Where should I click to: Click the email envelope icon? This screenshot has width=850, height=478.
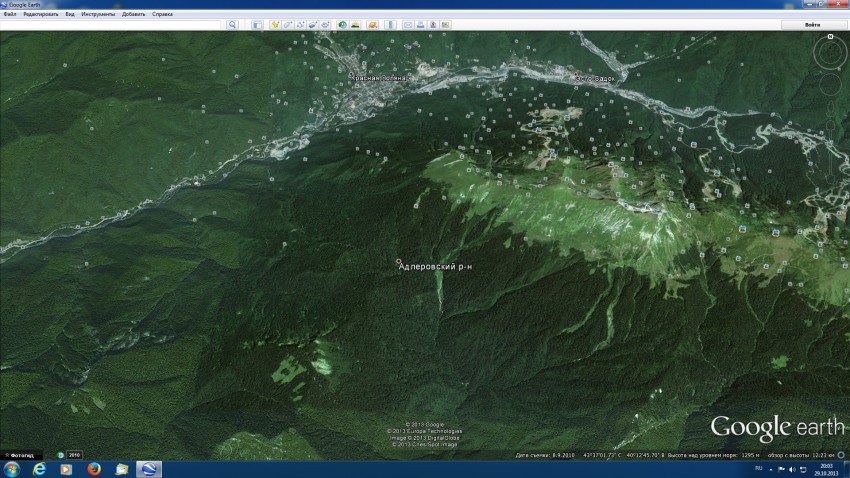coord(408,24)
